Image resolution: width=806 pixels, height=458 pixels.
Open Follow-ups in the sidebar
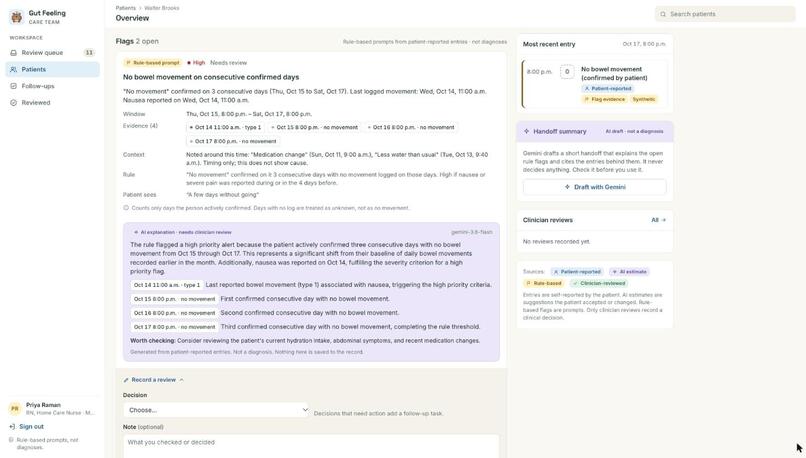tap(52, 86)
